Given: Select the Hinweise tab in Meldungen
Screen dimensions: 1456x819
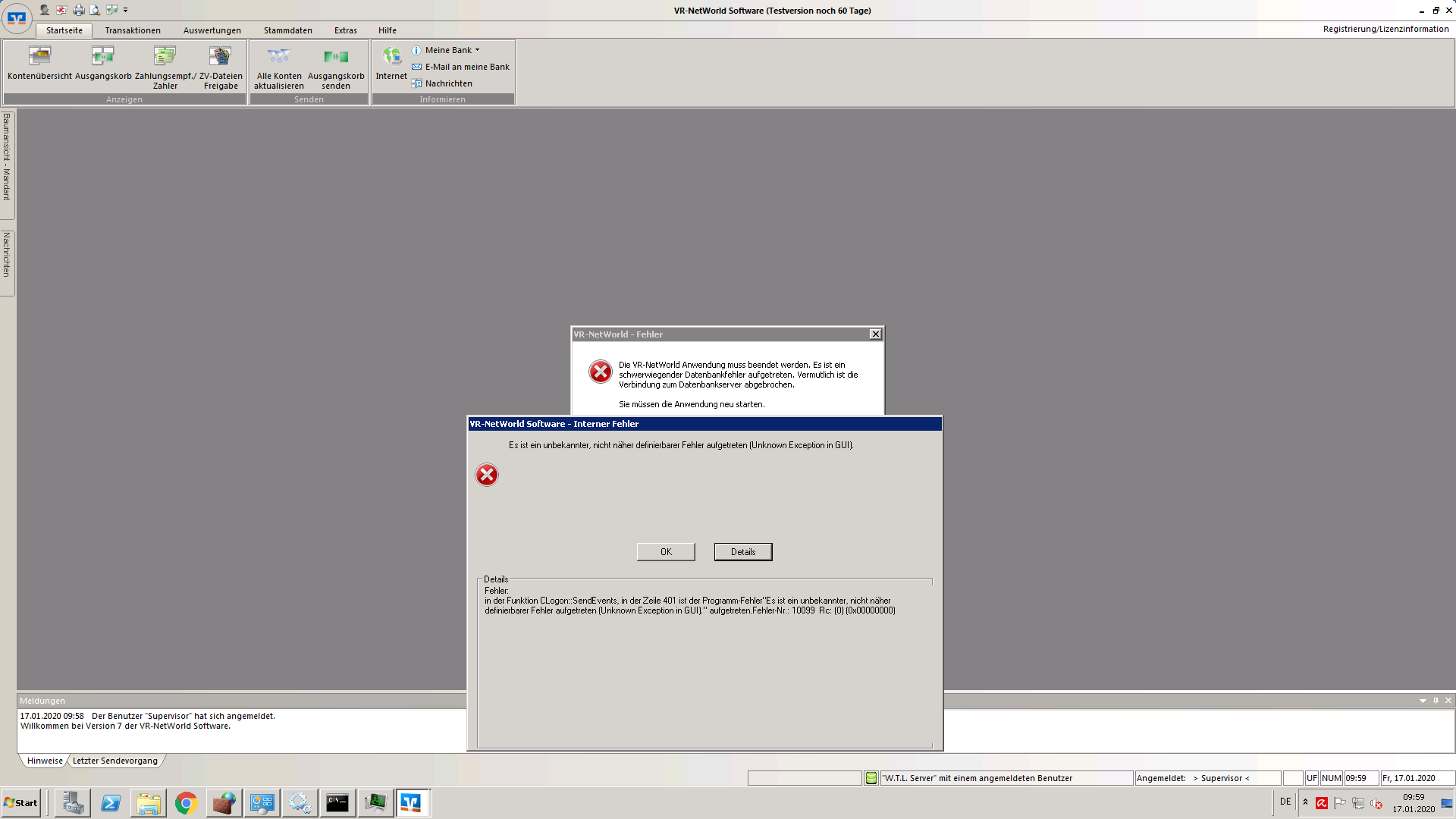Looking at the screenshot, I should point(45,761).
